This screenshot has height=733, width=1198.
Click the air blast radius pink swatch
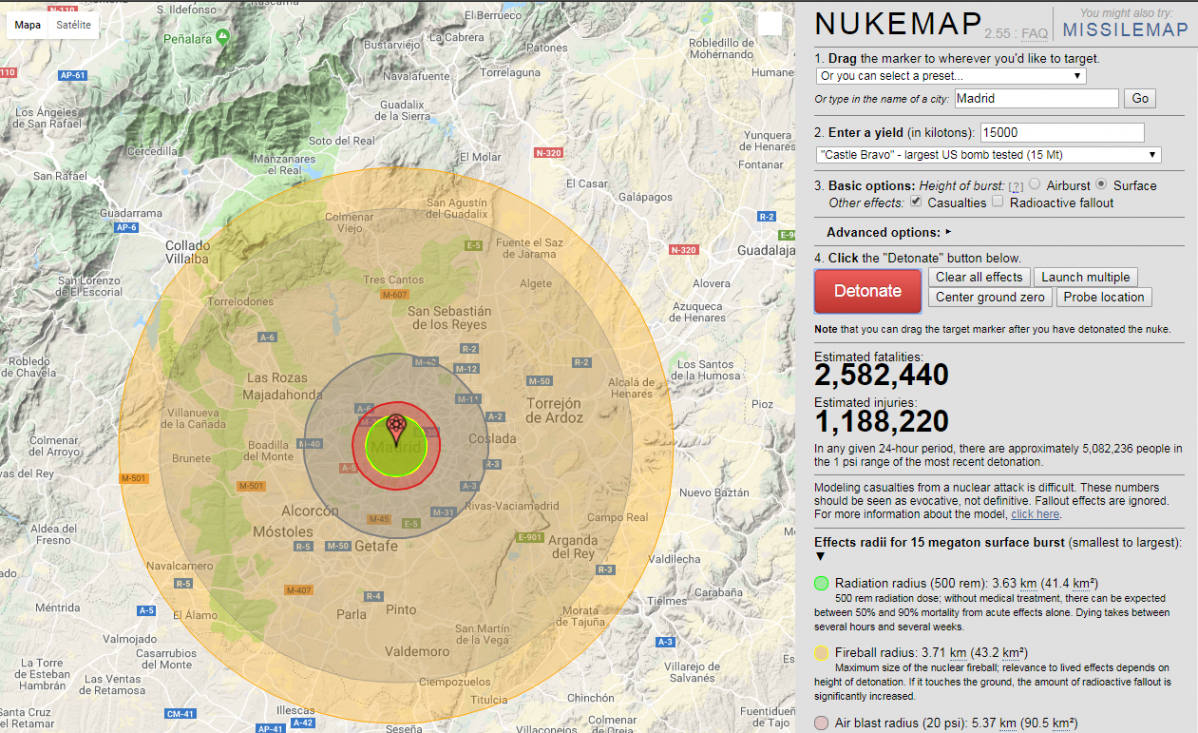tap(821, 723)
